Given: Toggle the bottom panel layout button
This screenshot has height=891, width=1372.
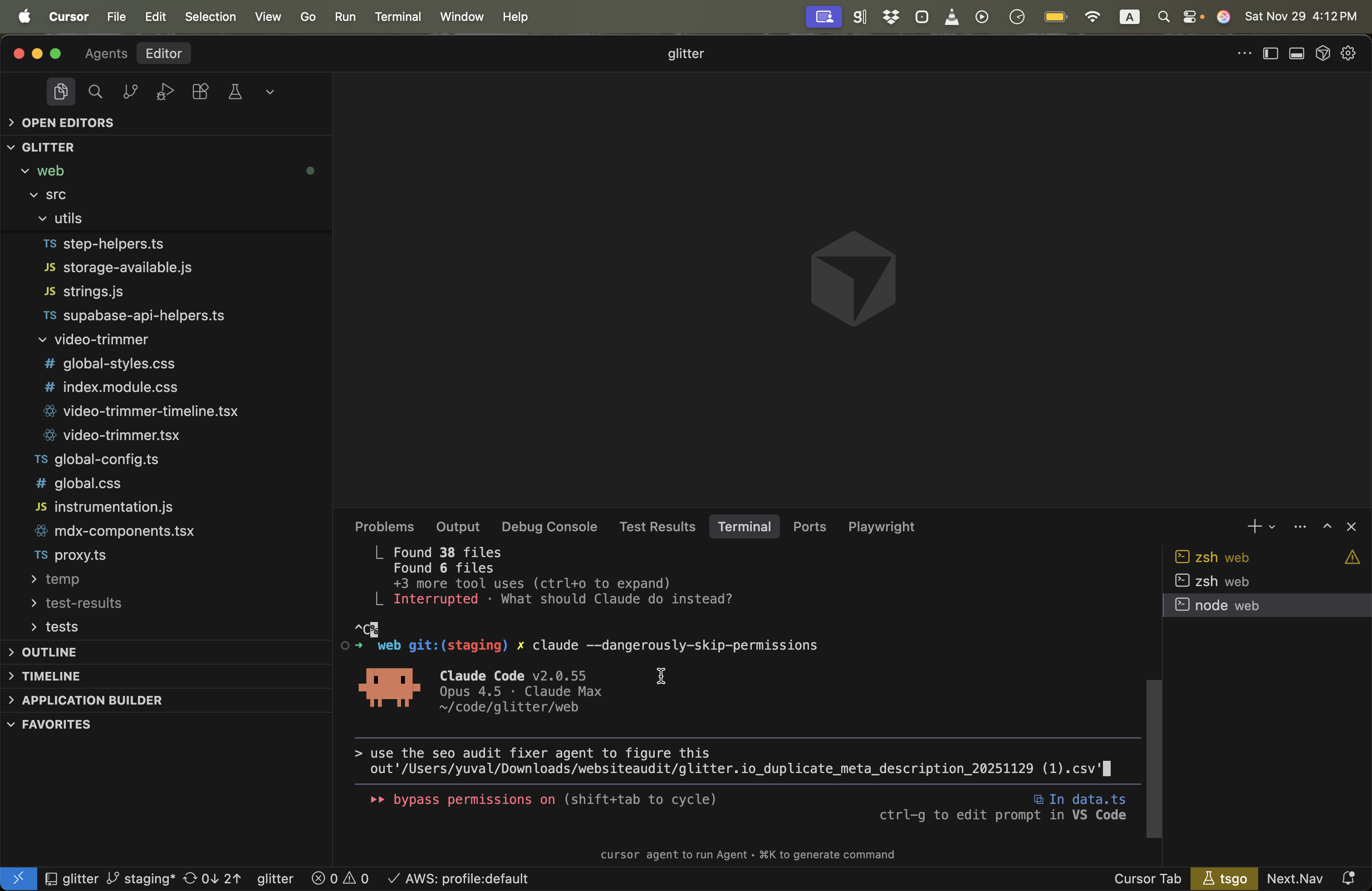Looking at the screenshot, I should (x=1297, y=53).
